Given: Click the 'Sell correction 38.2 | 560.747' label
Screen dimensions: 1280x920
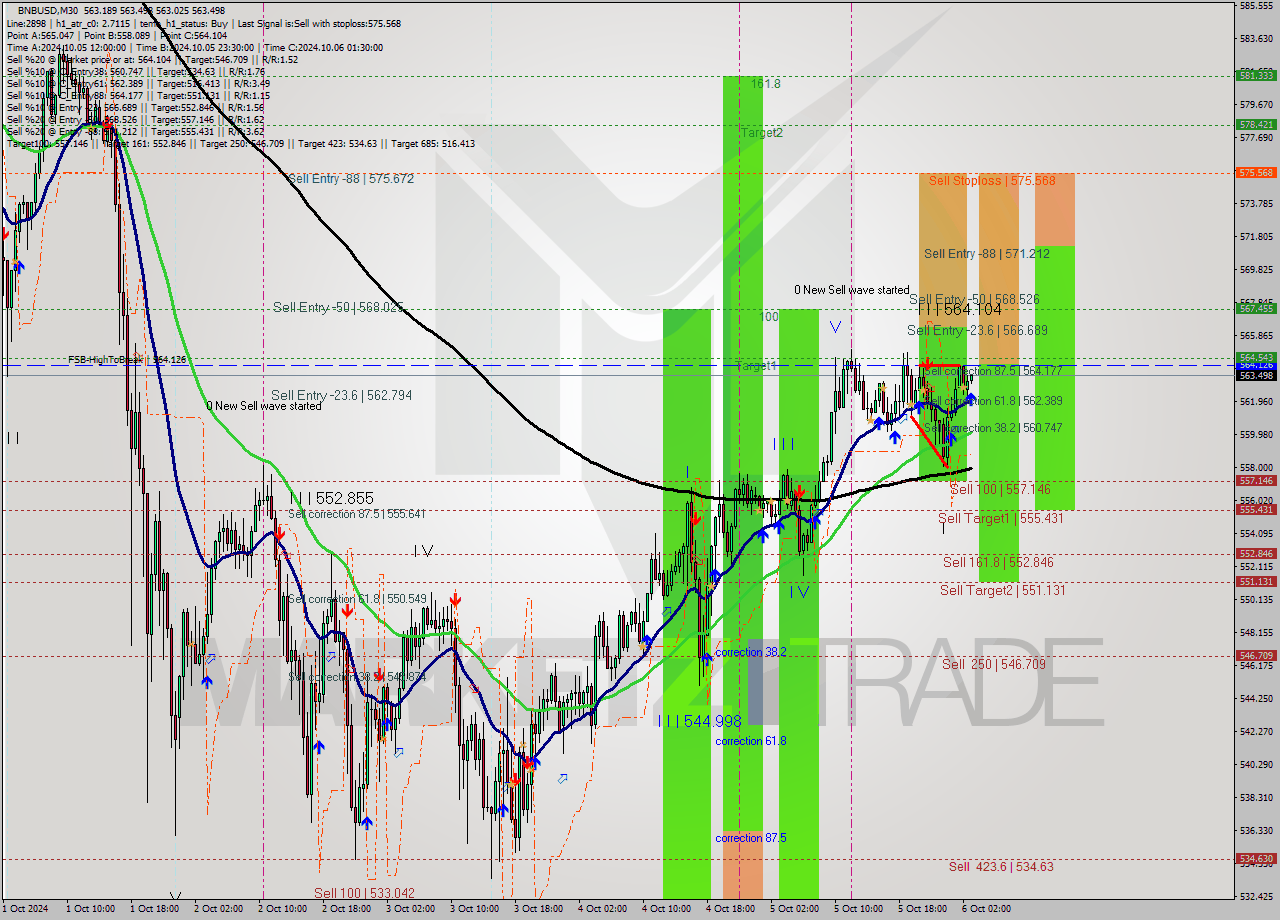Looking at the screenshot, I should (992, 427).
